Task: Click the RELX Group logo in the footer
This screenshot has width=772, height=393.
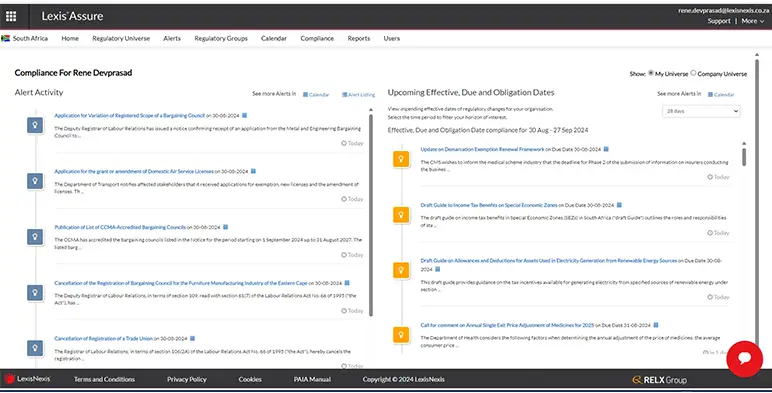Action: (659, 380)
